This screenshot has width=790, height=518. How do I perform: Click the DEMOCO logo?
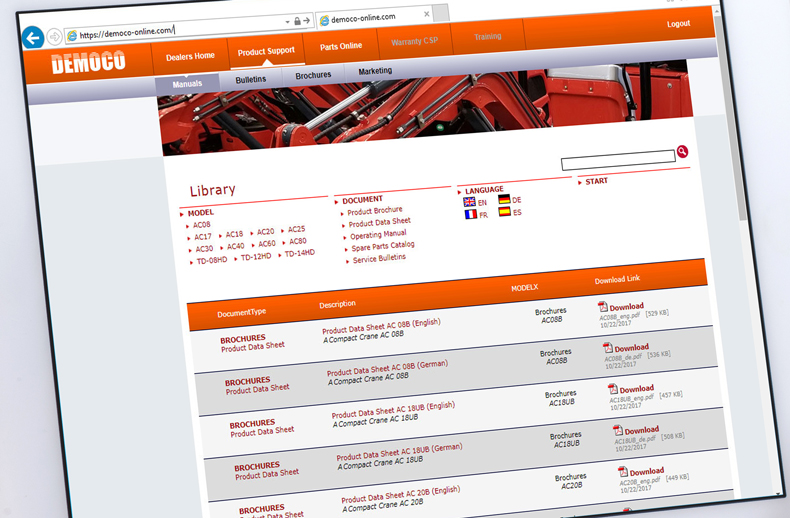(90, 62)
